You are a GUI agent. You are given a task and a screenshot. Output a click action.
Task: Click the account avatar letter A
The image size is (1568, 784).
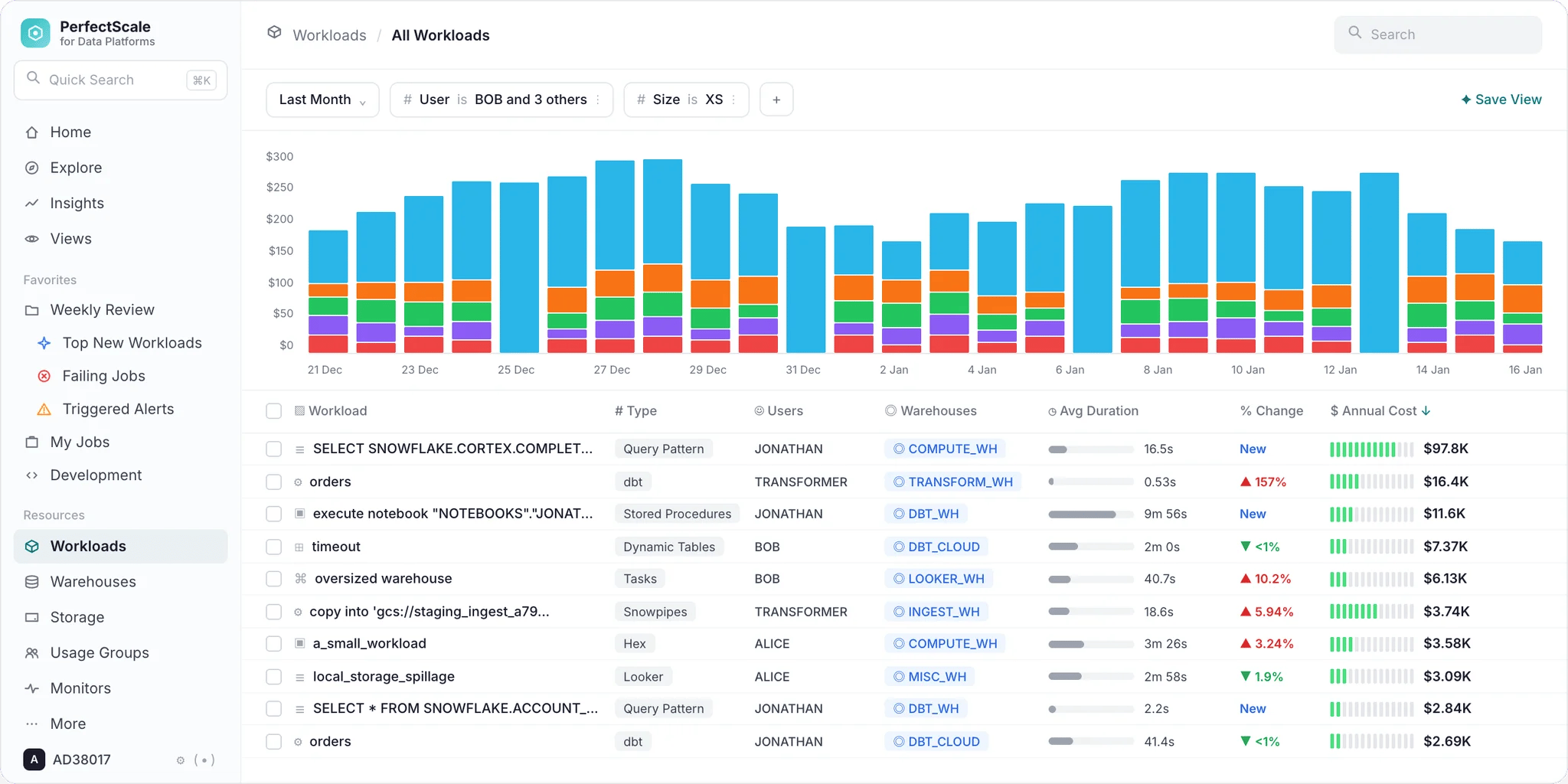tap(34, 759)
